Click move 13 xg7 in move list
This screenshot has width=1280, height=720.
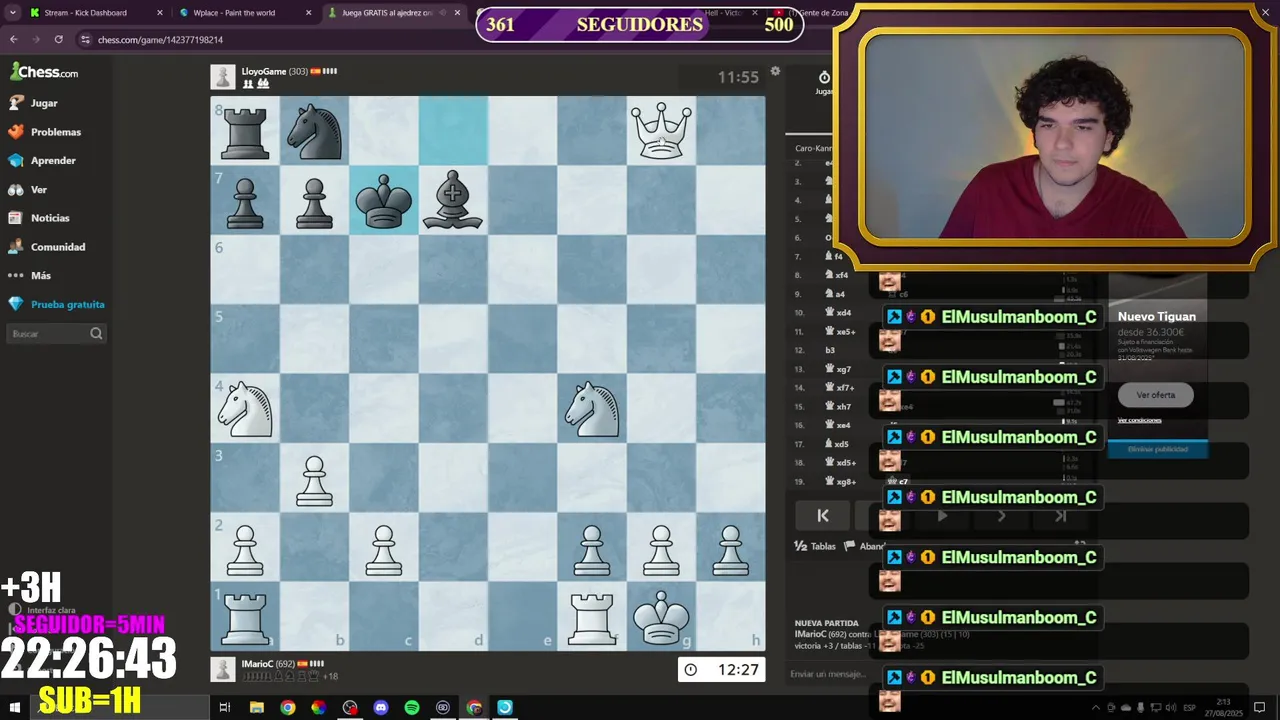tap(838, 370)
